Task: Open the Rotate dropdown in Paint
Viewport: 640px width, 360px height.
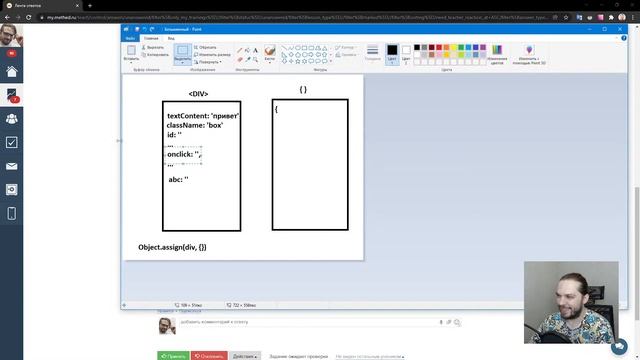Action: click(208, 62)
